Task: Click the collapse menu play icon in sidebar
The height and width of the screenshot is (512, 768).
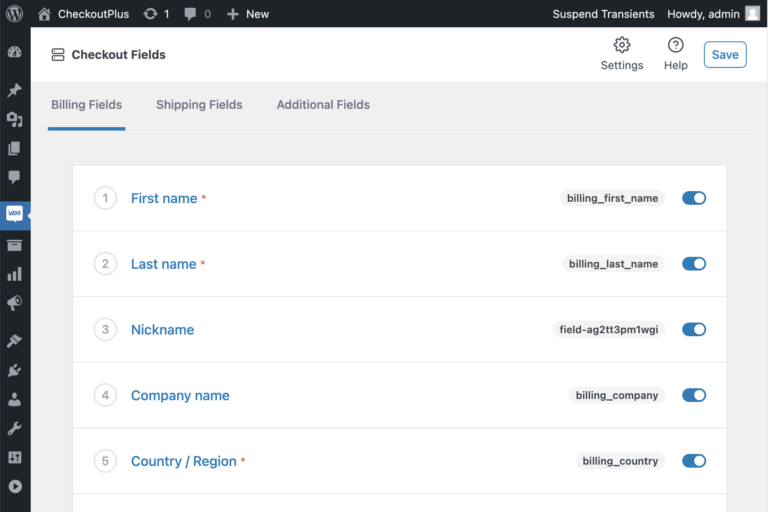Action: [15, 486]
